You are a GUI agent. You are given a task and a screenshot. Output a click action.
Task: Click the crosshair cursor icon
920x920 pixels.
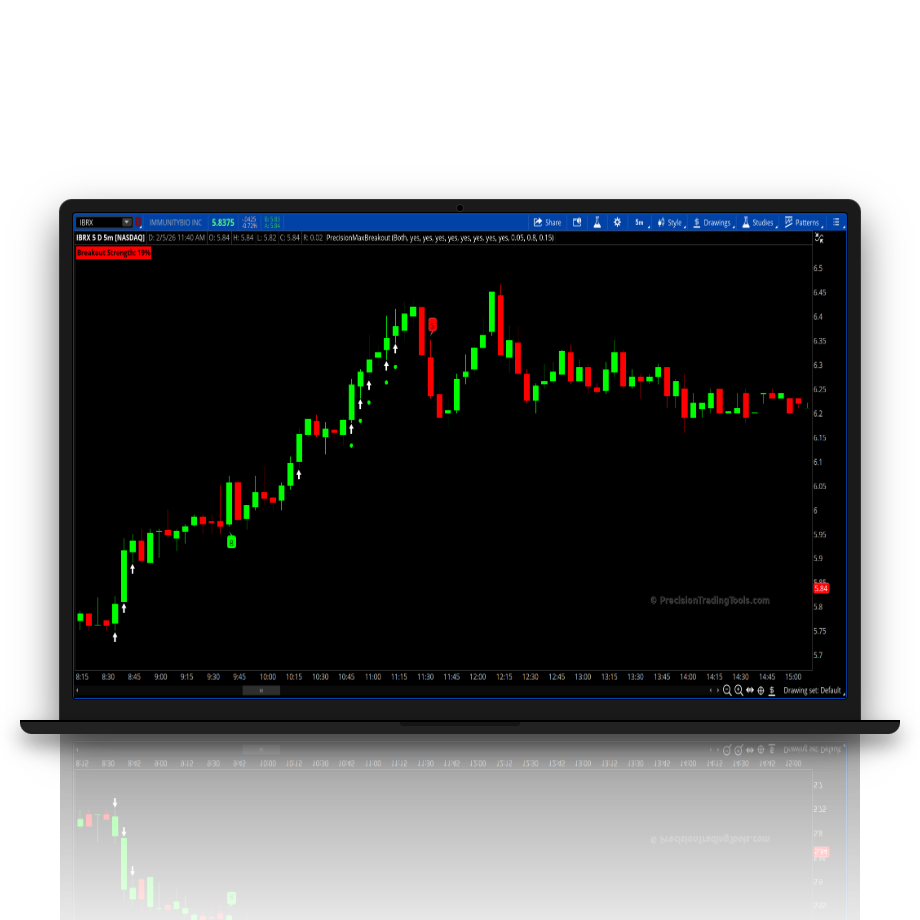(761, 690)
